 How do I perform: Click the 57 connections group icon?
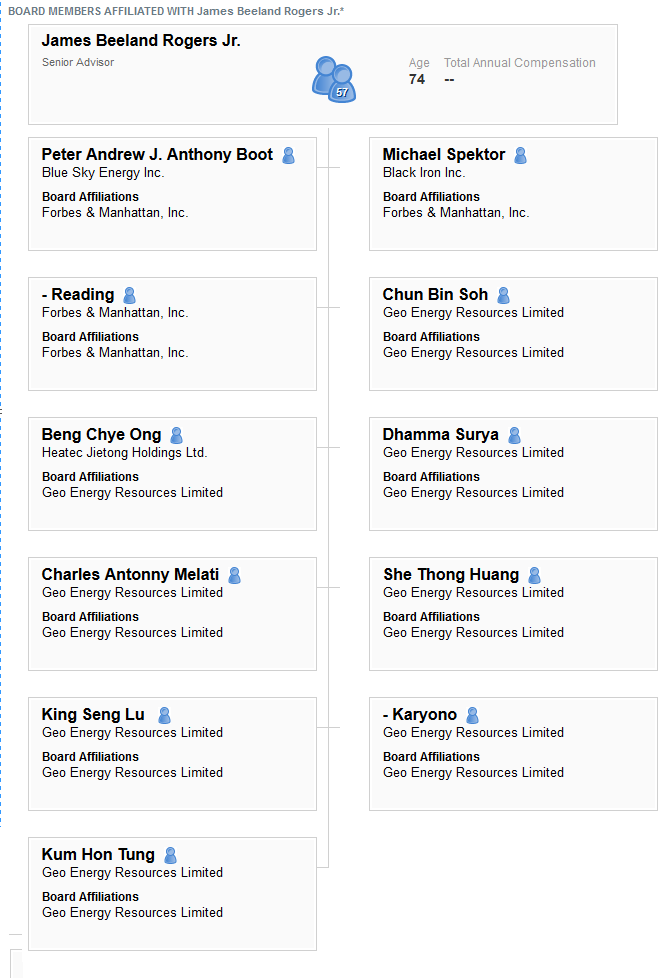coord(334,79)
